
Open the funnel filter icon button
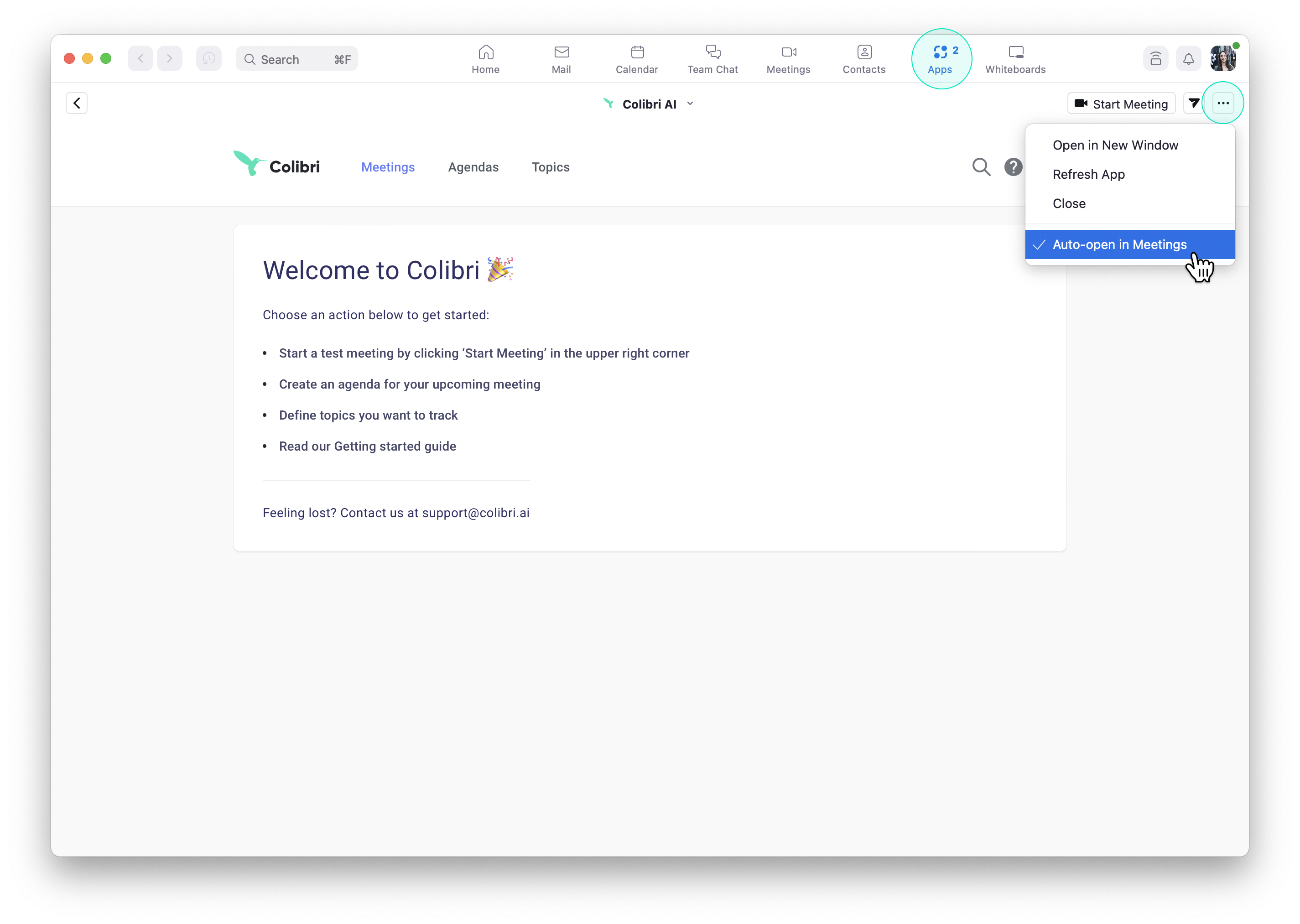coord(1194,103)
